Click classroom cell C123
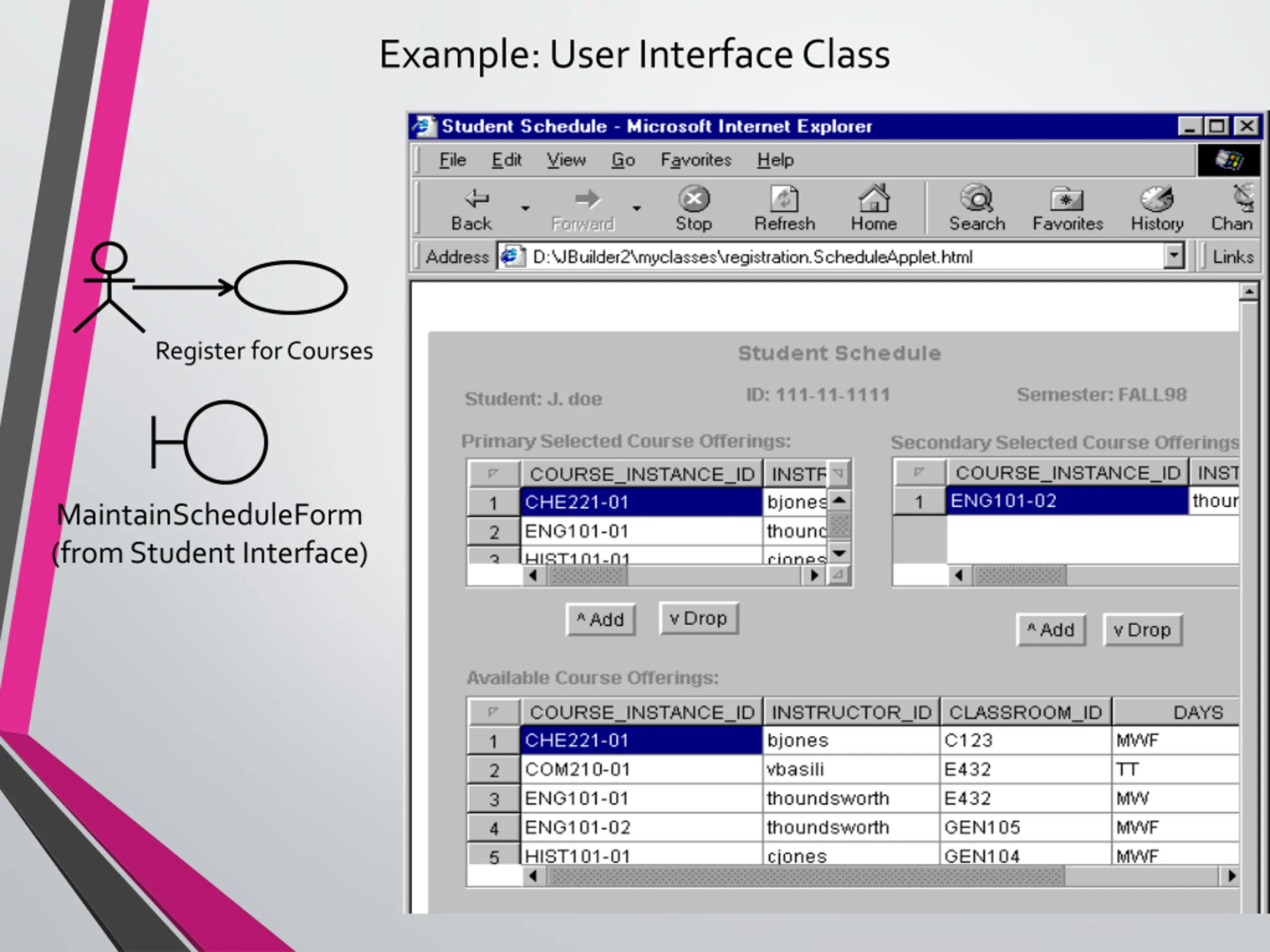1270x952 pixels. (1025, 740)
